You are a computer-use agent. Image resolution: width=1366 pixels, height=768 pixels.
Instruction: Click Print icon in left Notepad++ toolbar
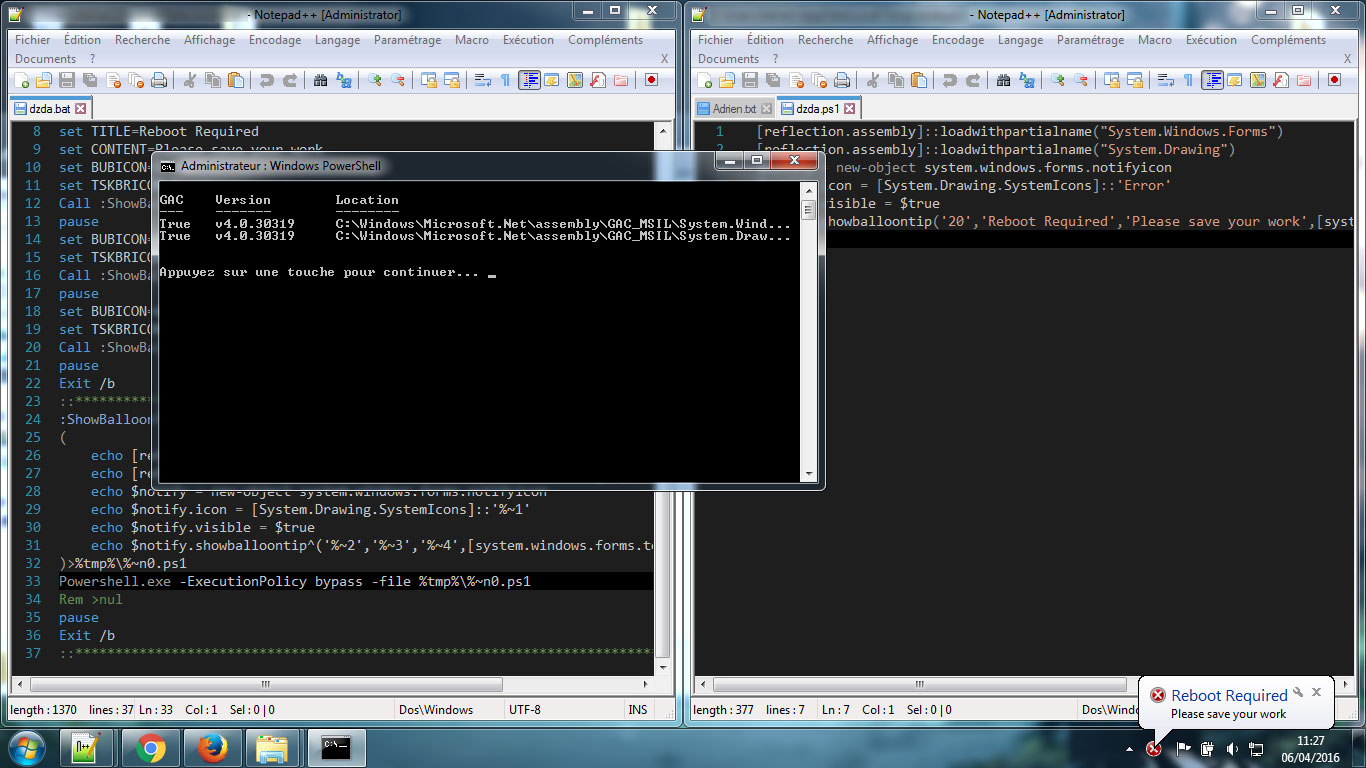[x=158, y=80]
